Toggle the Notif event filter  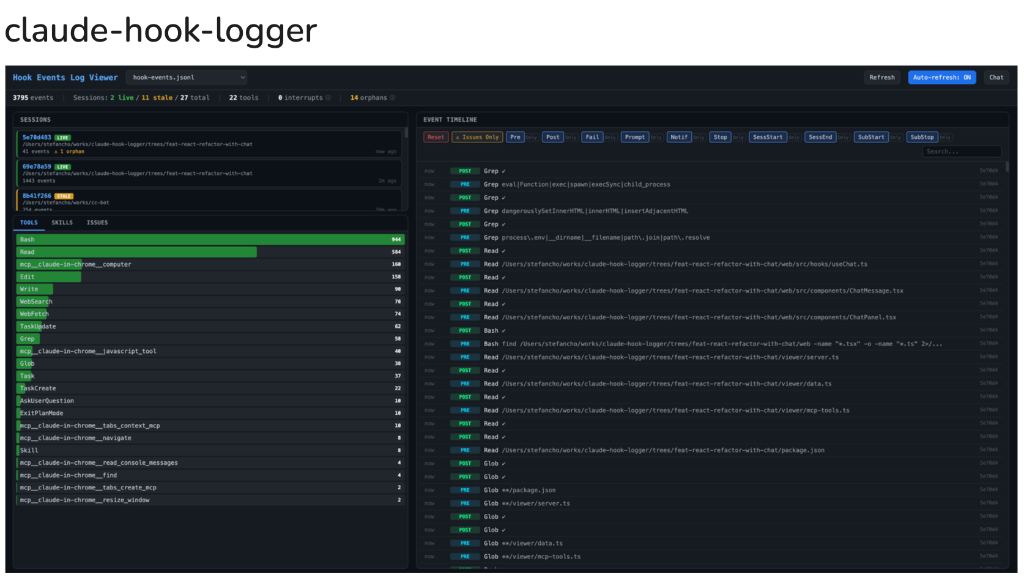[679, 137]
